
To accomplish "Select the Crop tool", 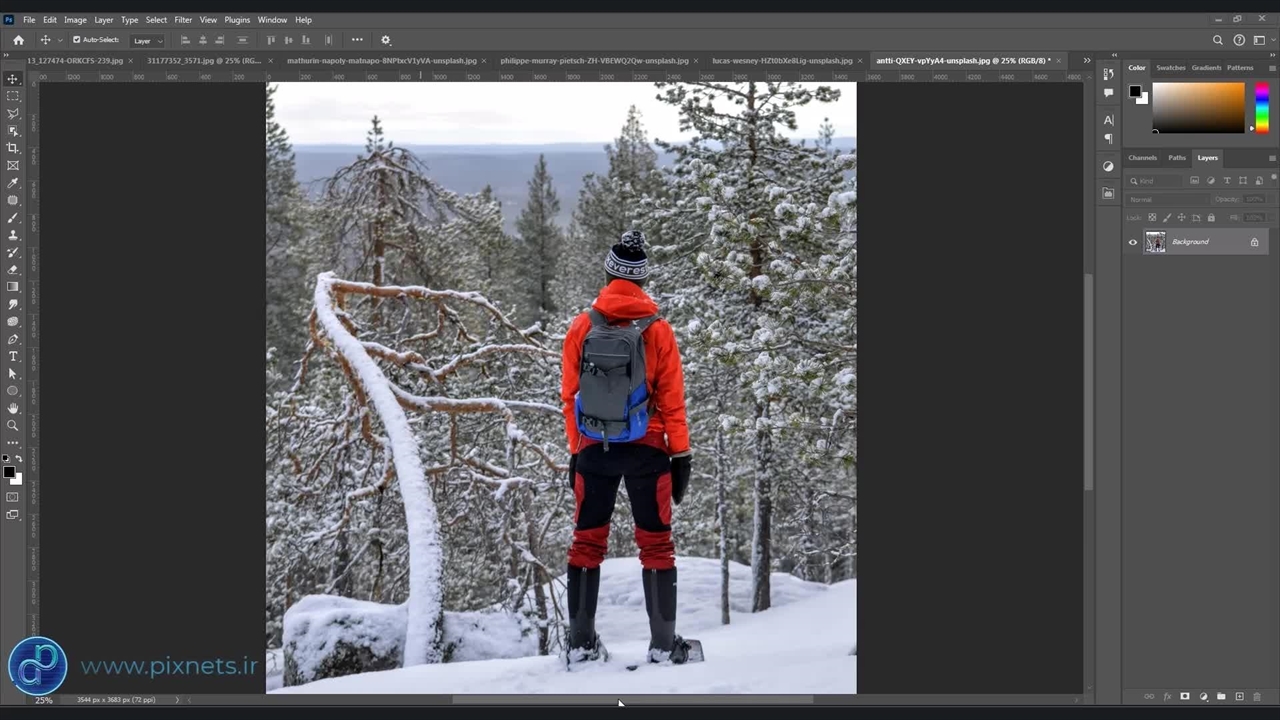I will pos(13,148).
